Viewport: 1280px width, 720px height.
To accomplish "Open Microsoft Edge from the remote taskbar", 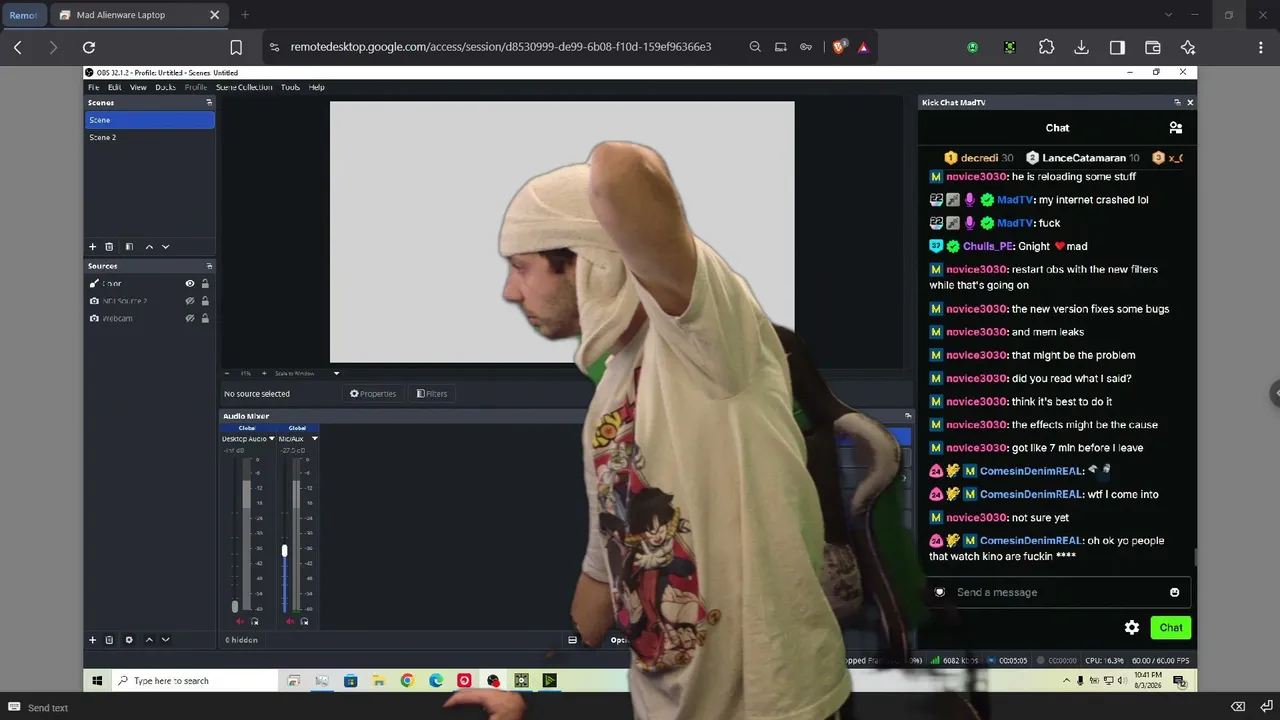I will coord(436,681).
